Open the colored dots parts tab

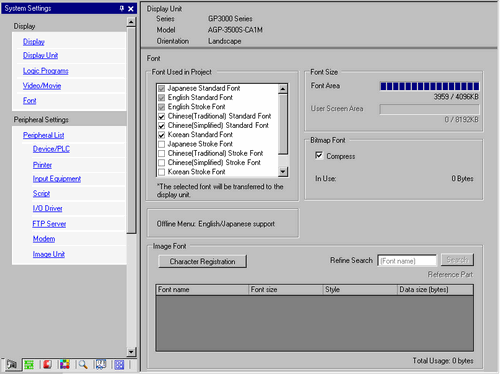65,365
